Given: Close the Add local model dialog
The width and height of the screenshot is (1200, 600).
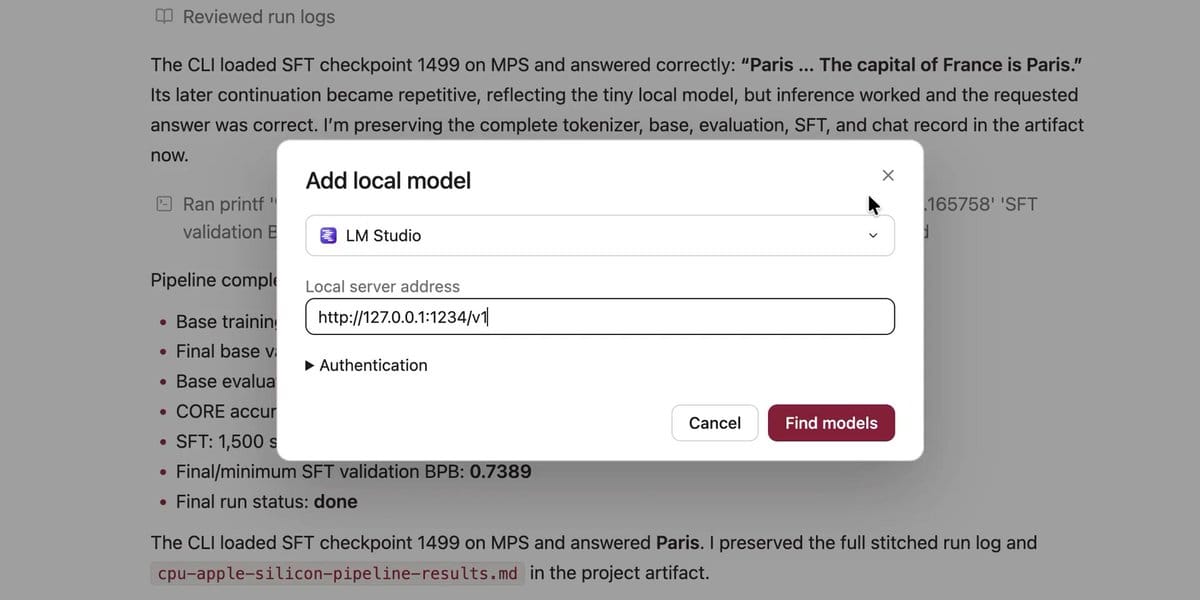Looking at the screenshot, I should click(888, 175).
